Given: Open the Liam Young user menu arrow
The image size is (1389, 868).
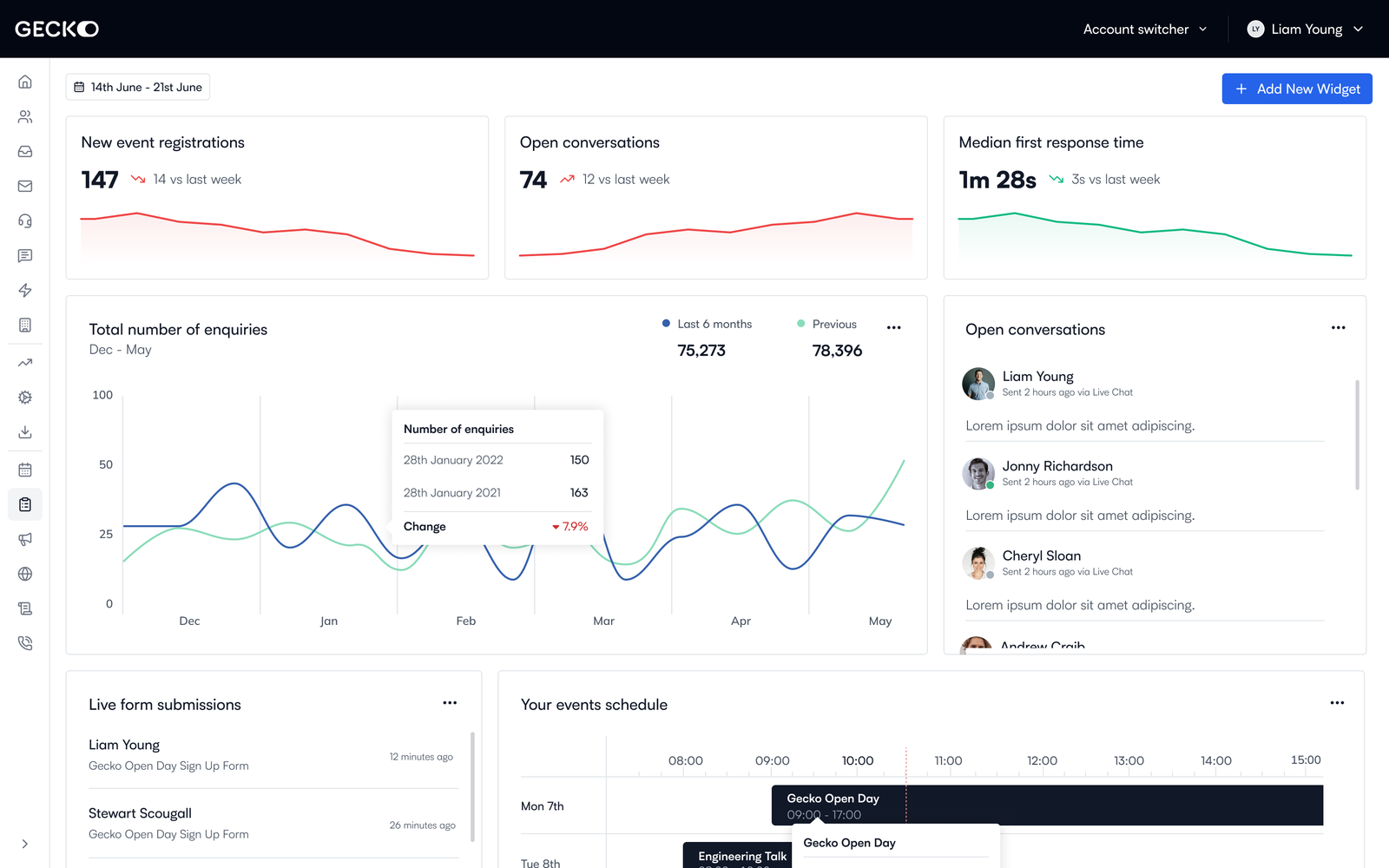Looking at the screenshot, I should pyautogui.click(x=1359, y=29).
